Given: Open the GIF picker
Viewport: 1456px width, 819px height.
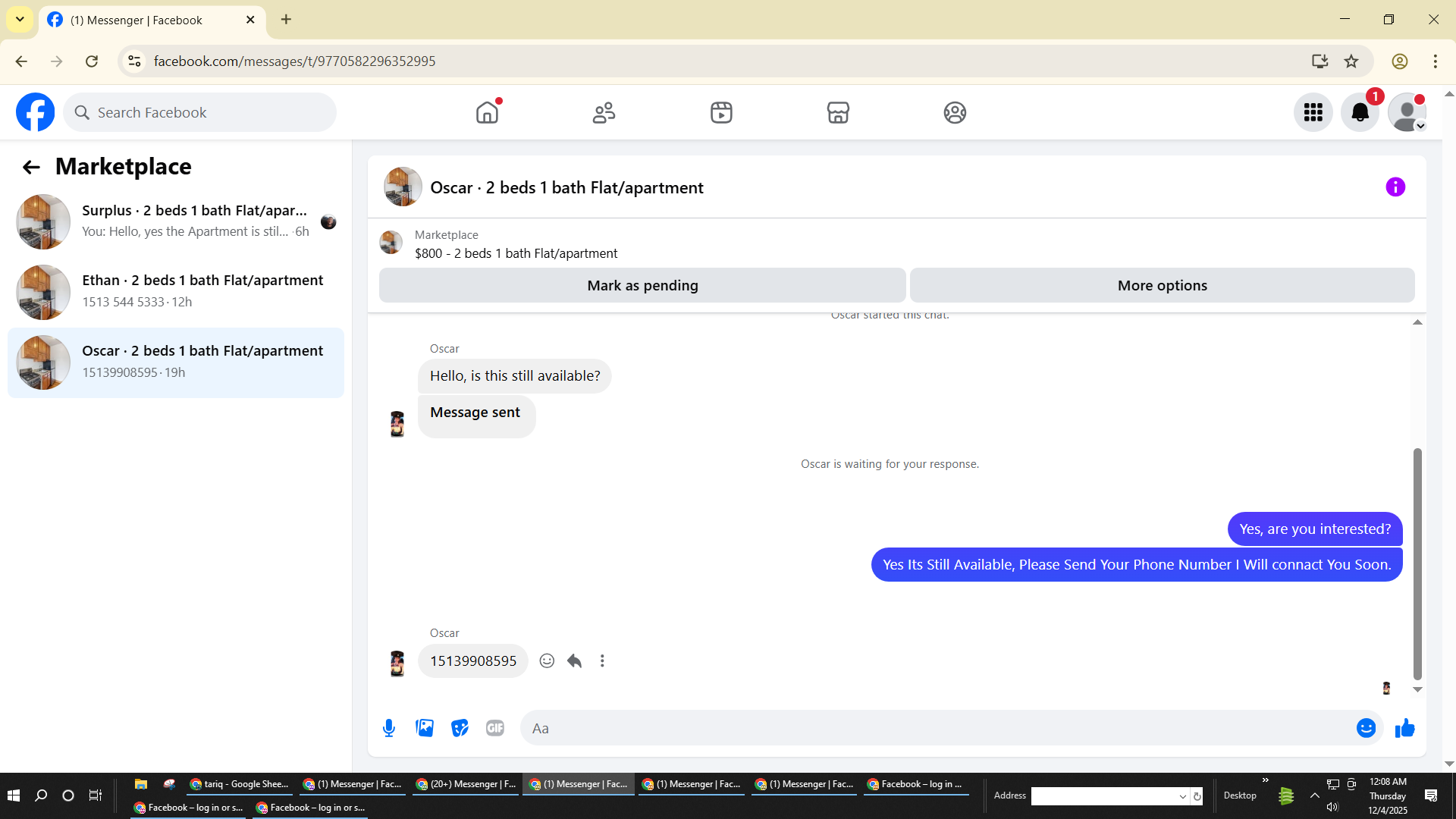Looking at the screenshot, I should pyautogui.click(x=495, y=728).
